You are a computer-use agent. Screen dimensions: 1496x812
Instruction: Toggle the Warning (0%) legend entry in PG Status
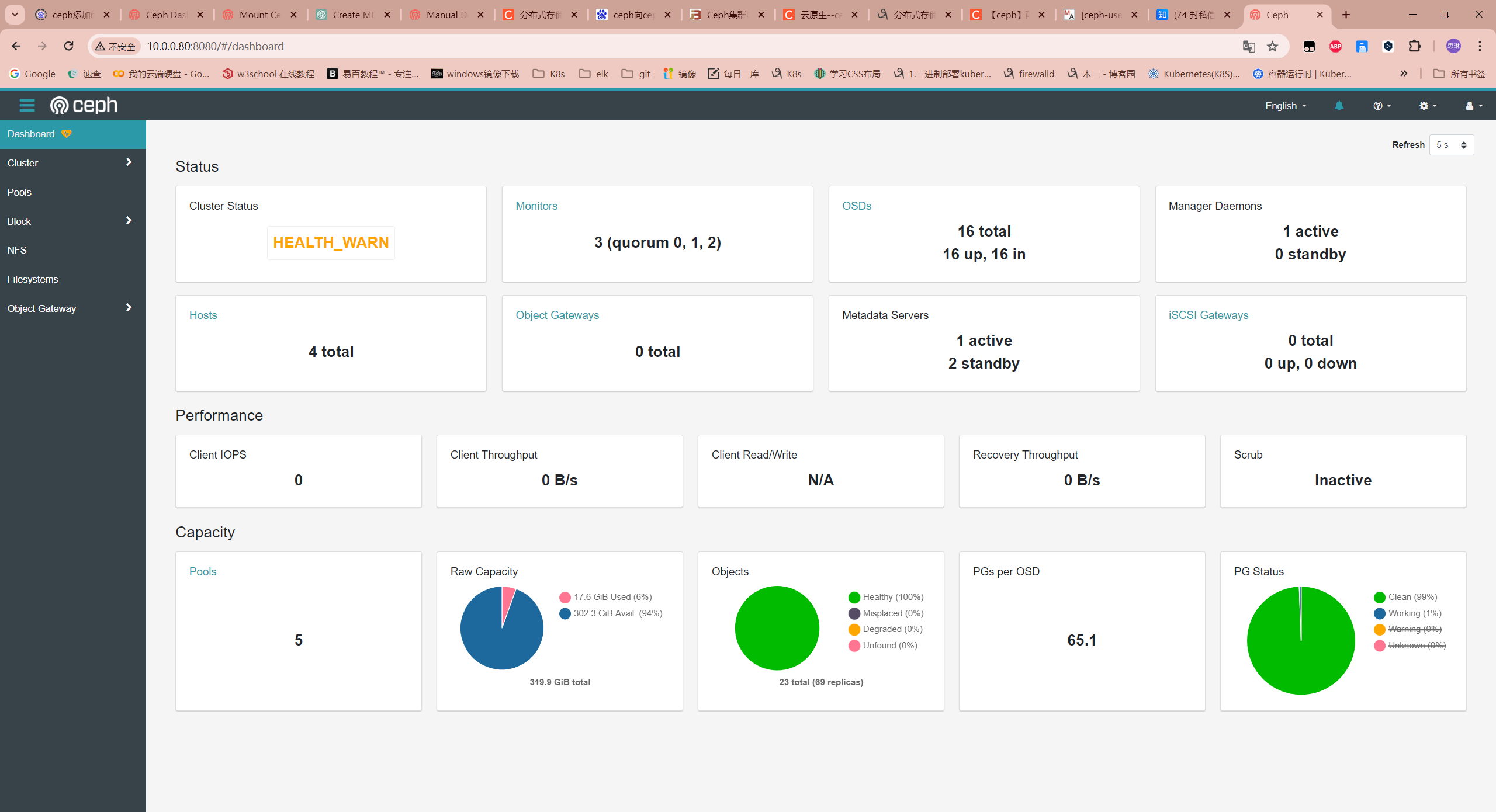pyautogui.click(x=1414, y=629)
